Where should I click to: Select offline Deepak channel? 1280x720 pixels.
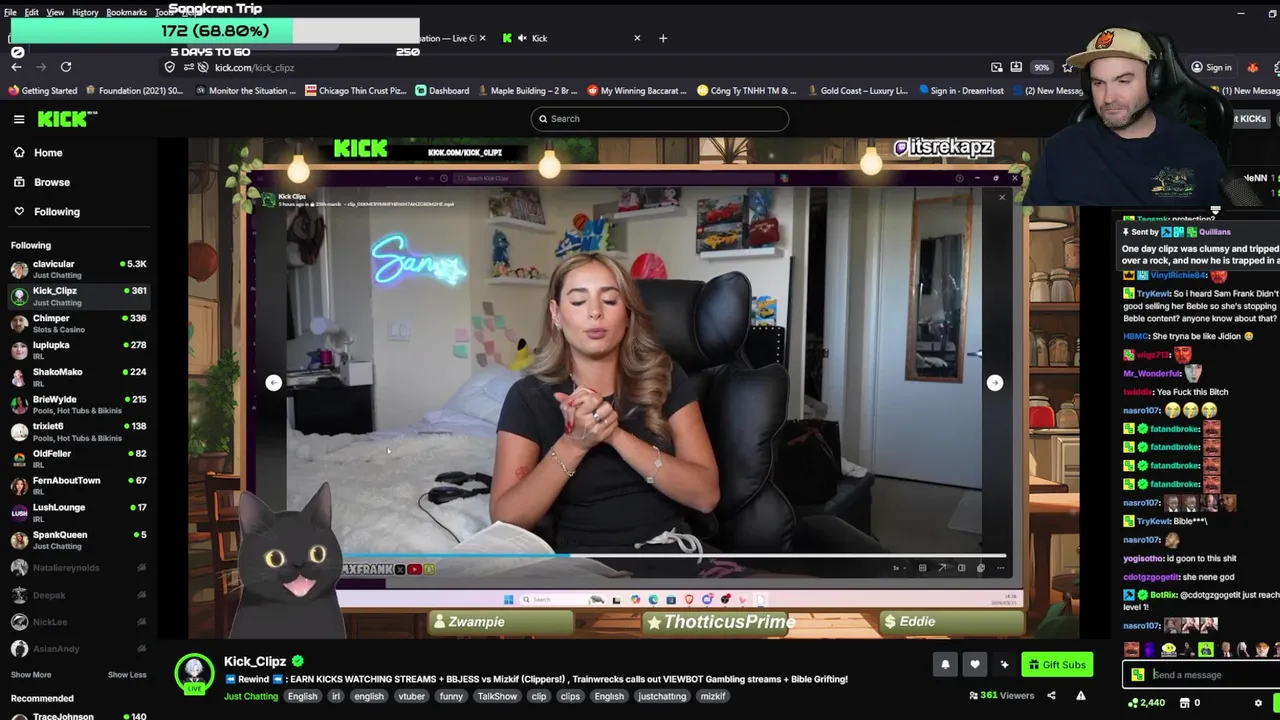tap(78, 595)
